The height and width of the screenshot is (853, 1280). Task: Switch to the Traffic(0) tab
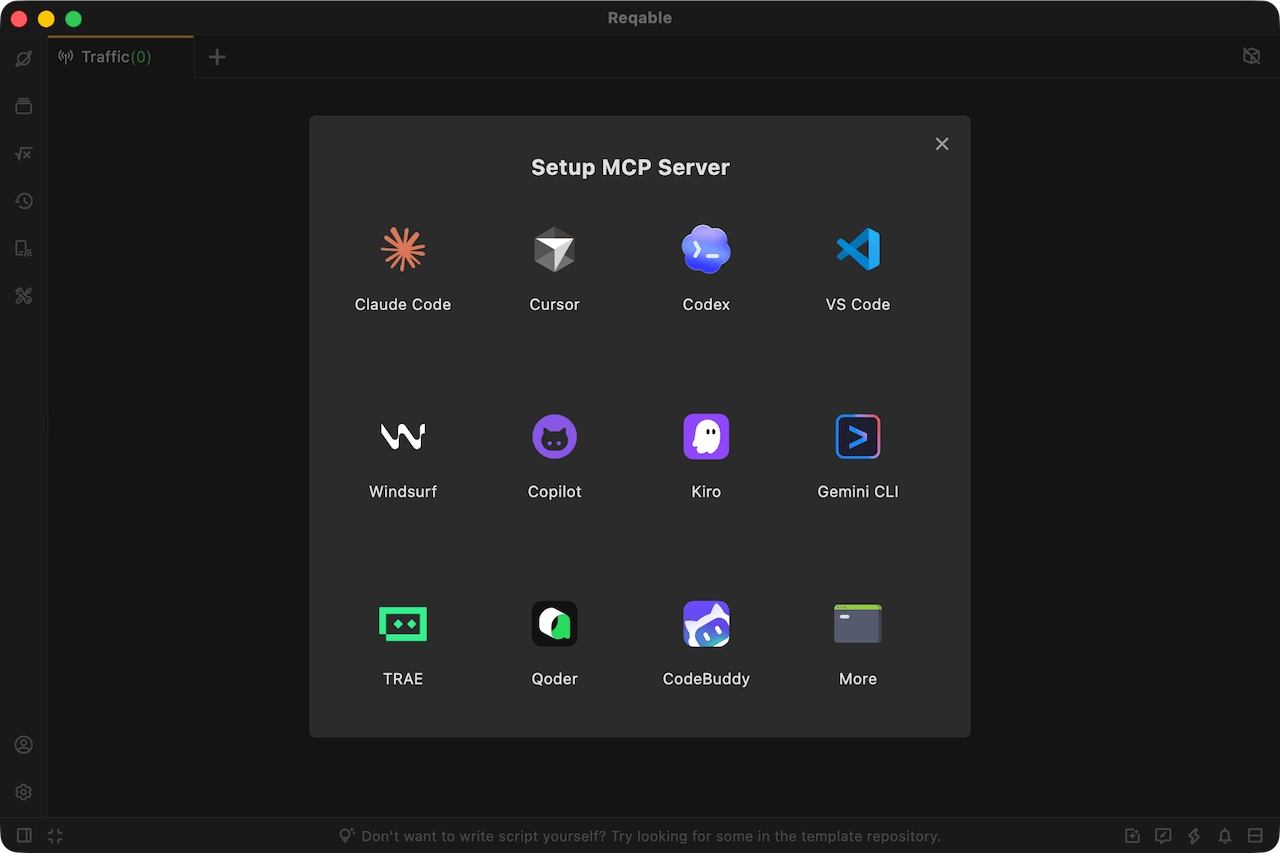tap(120, 57)
